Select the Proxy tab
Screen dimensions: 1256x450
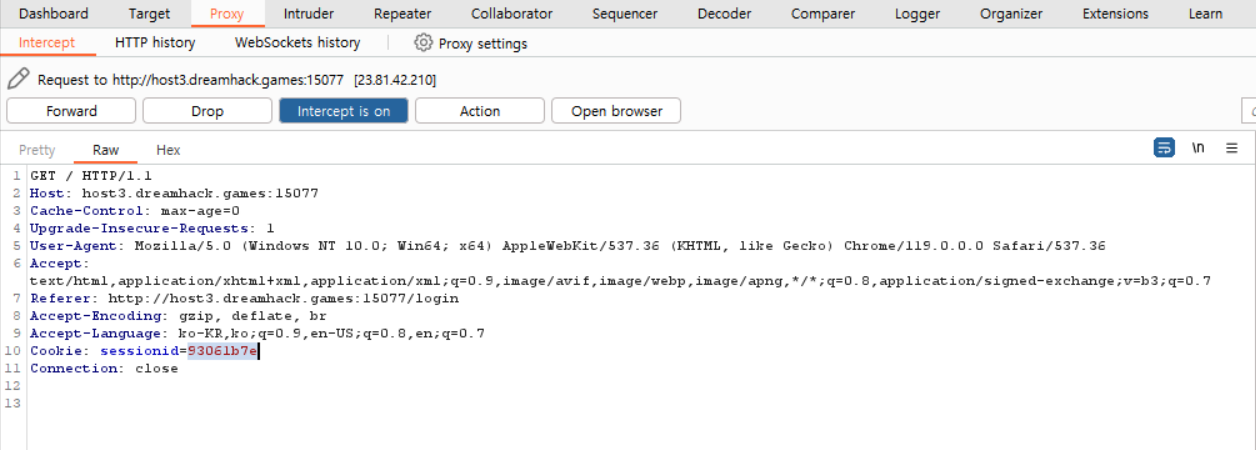pyautogui.click(x=227, y=14)
